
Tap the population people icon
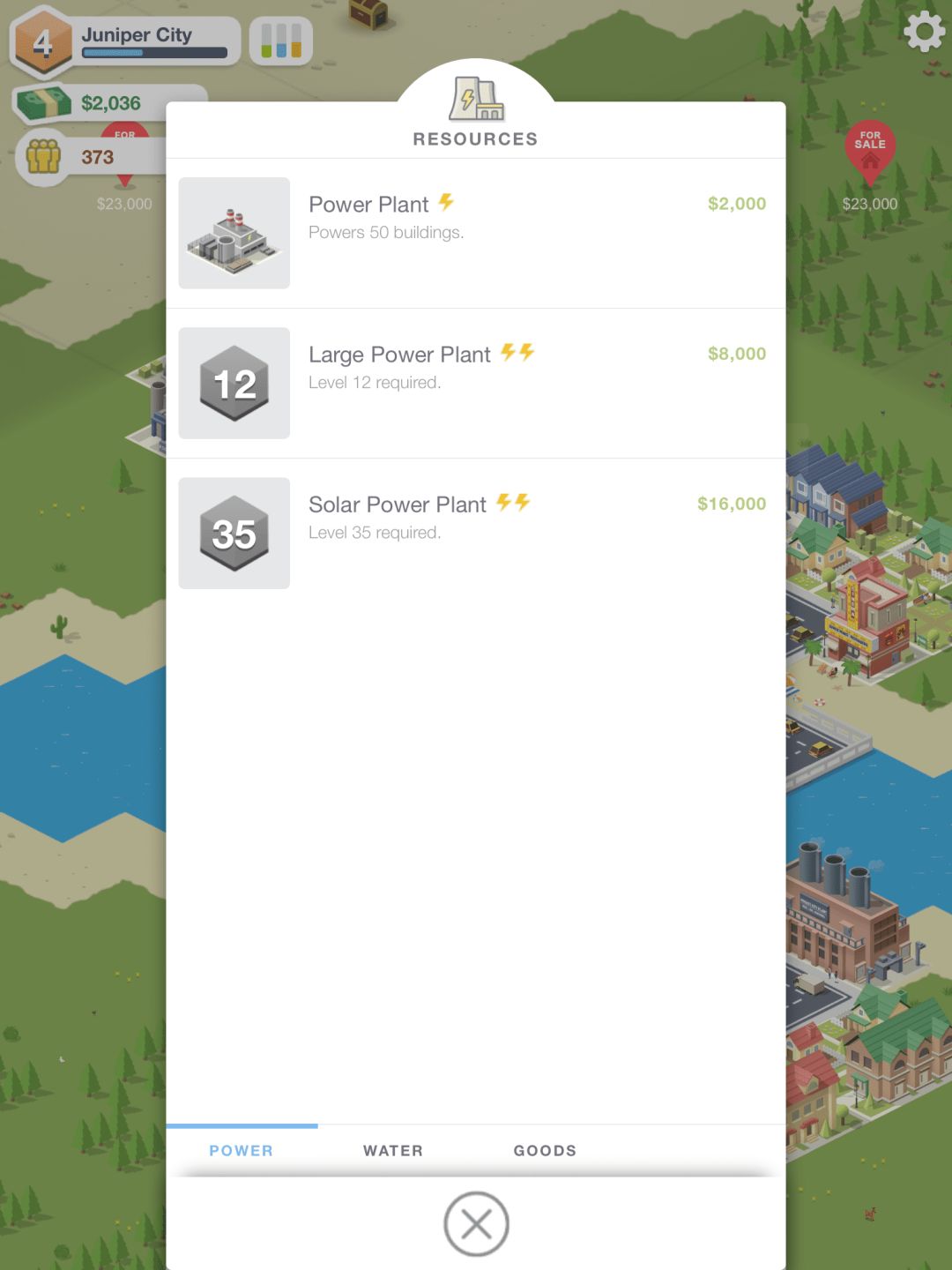(43, 157)
